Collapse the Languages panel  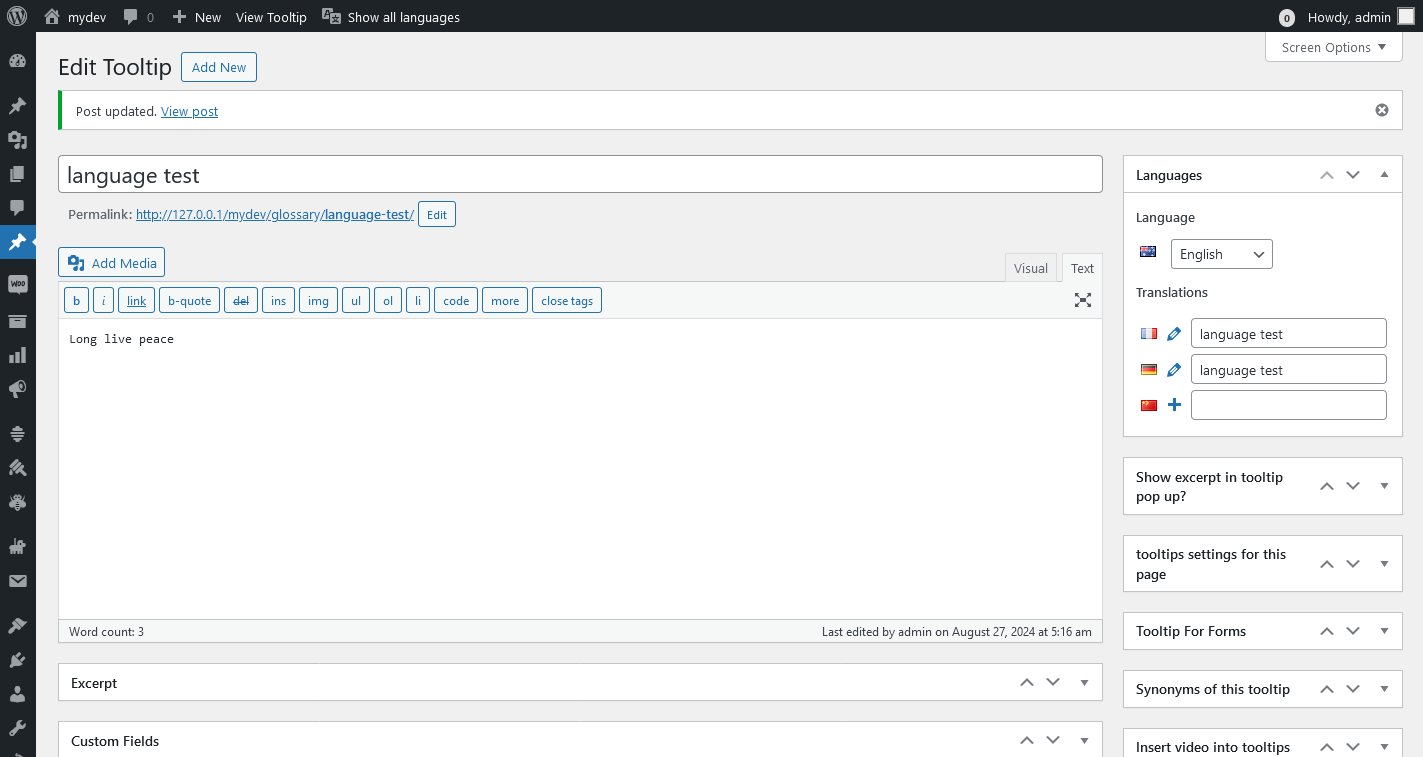click(1384, 174)
